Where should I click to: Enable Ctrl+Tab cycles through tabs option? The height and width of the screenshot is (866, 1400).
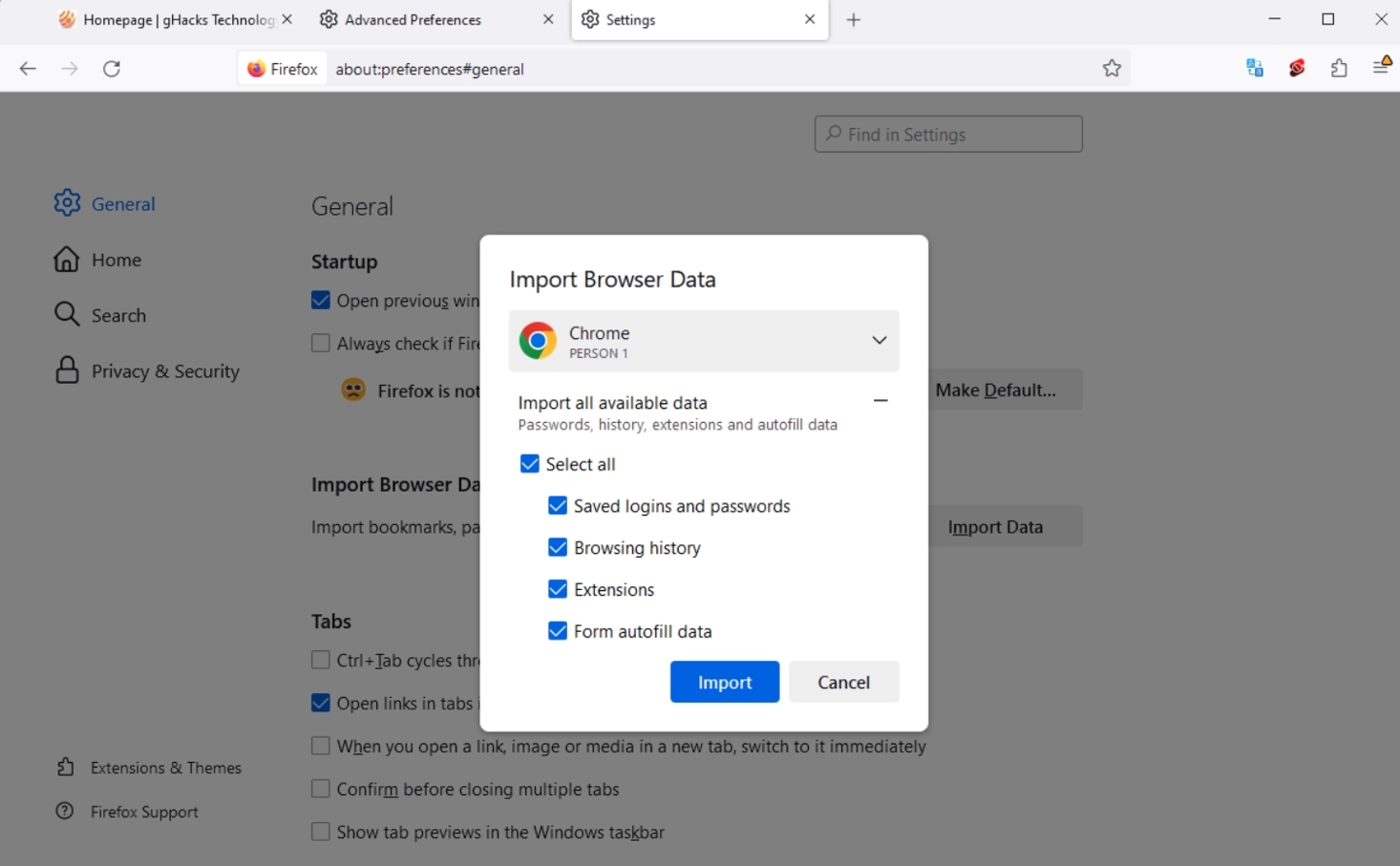click(x=321, y=660)
